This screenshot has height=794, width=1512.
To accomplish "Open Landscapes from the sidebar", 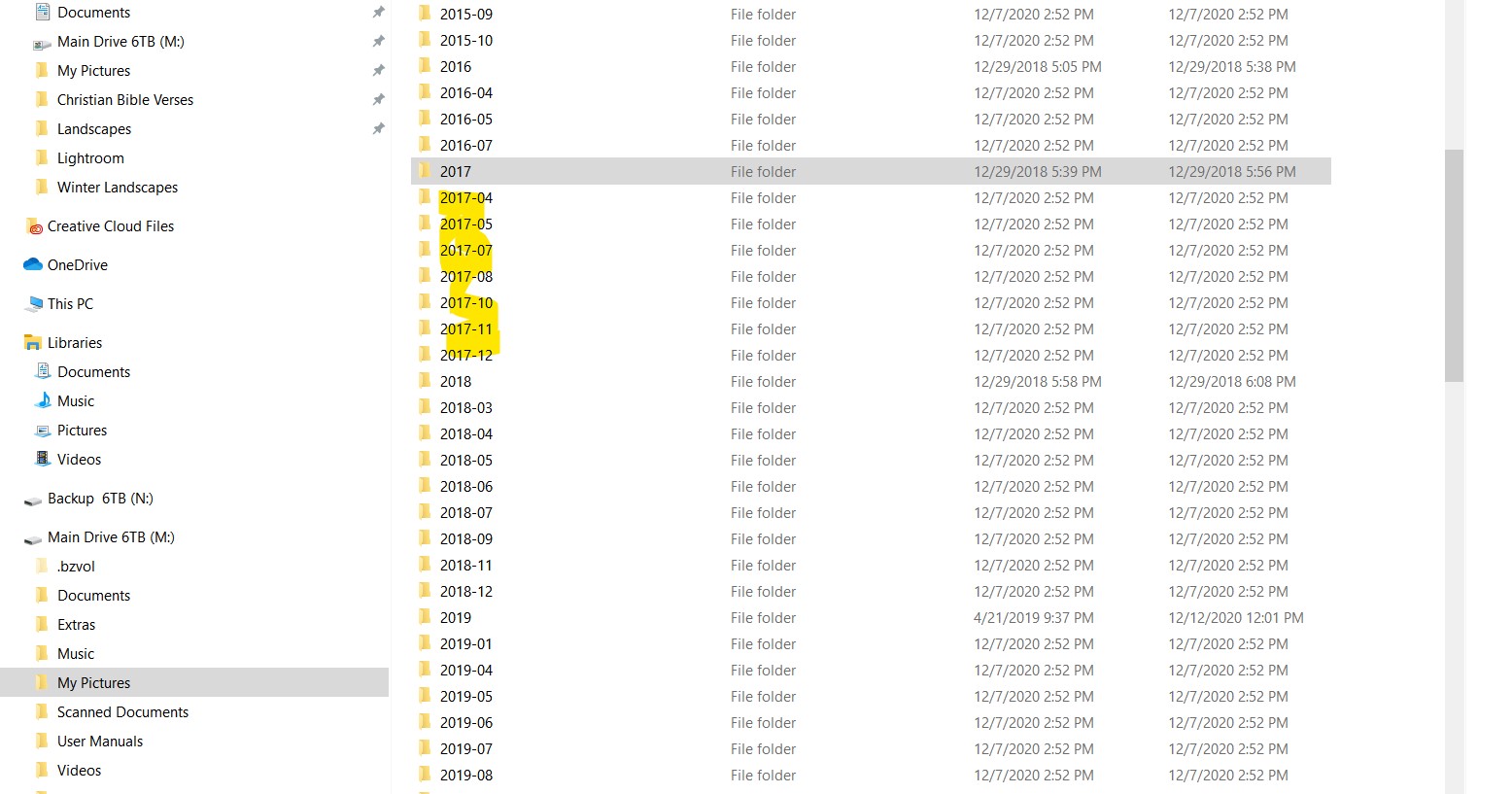I will tap(94, 128).
